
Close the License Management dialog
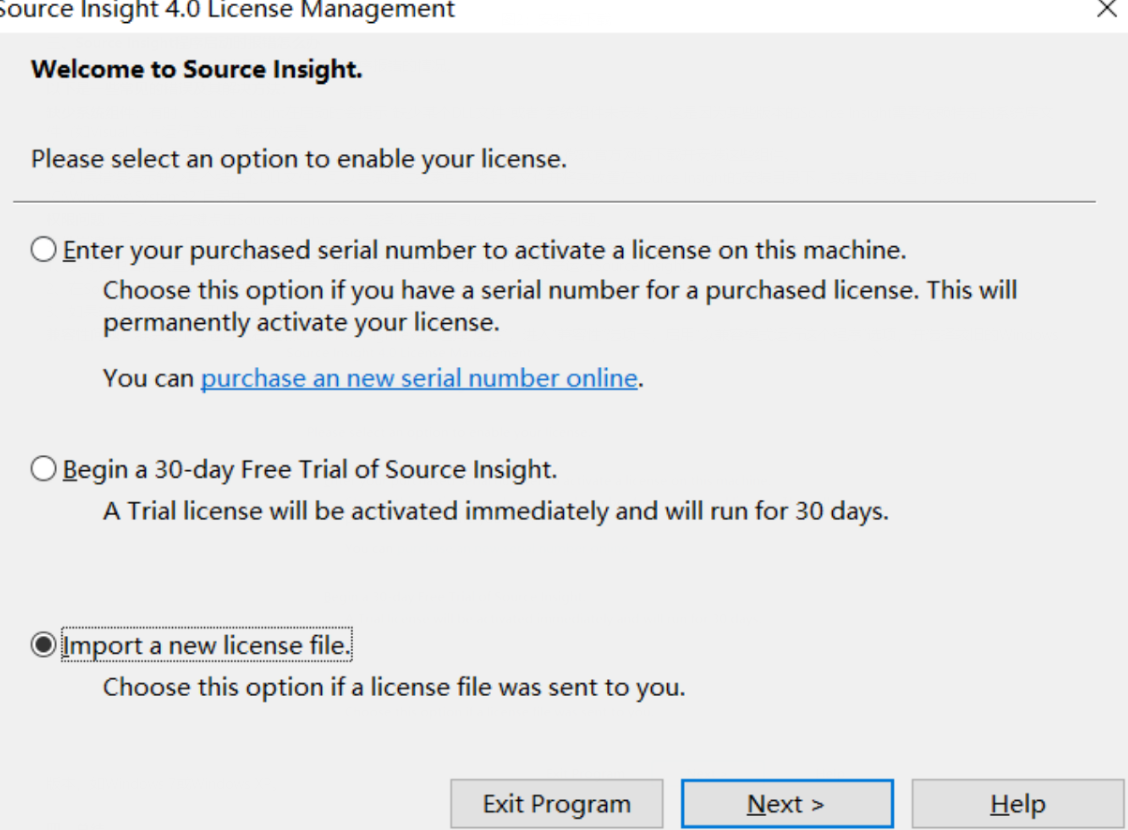(x=1106, y=9)
